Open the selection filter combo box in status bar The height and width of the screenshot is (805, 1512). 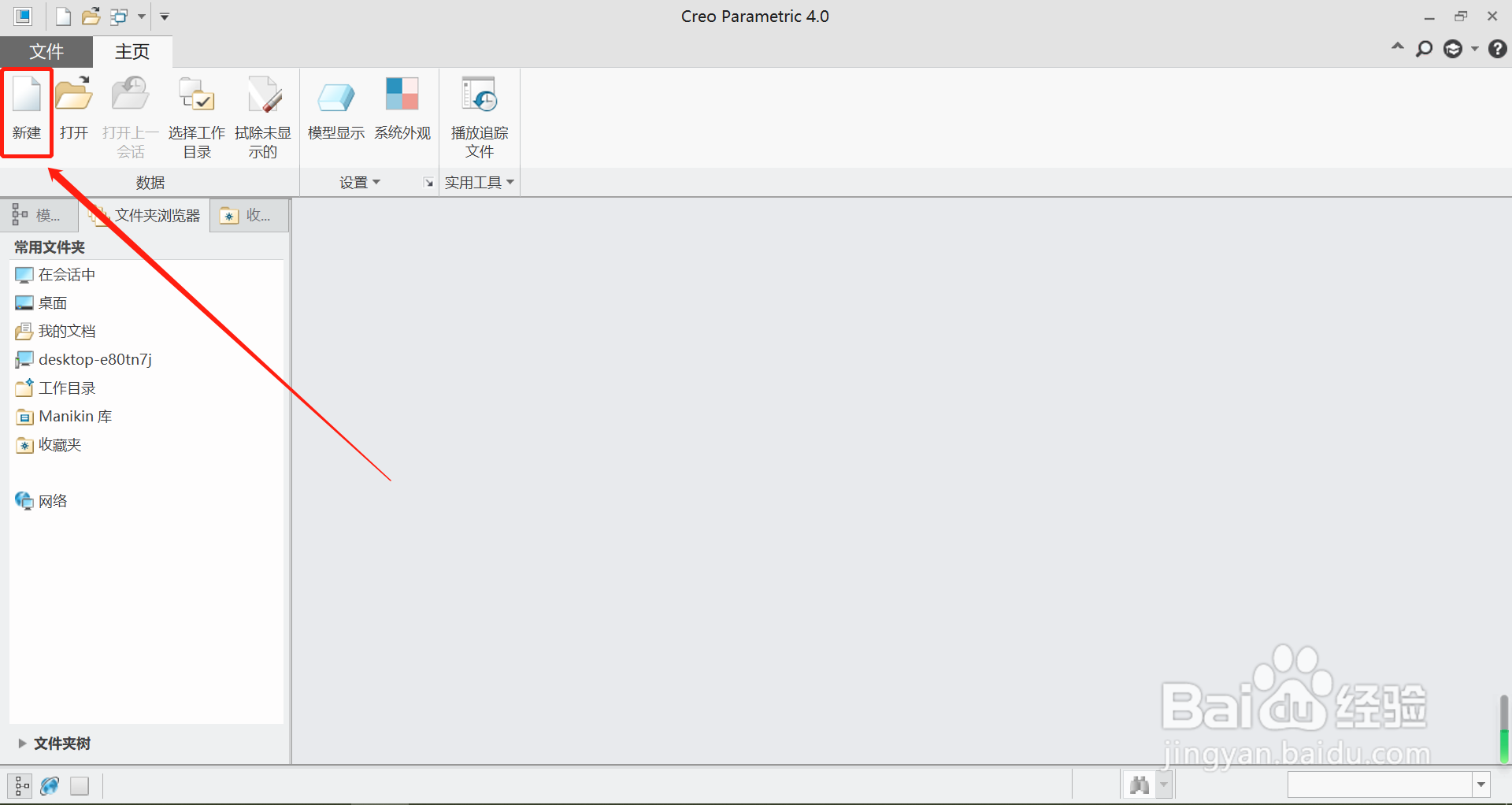[x=1389, y=785]
